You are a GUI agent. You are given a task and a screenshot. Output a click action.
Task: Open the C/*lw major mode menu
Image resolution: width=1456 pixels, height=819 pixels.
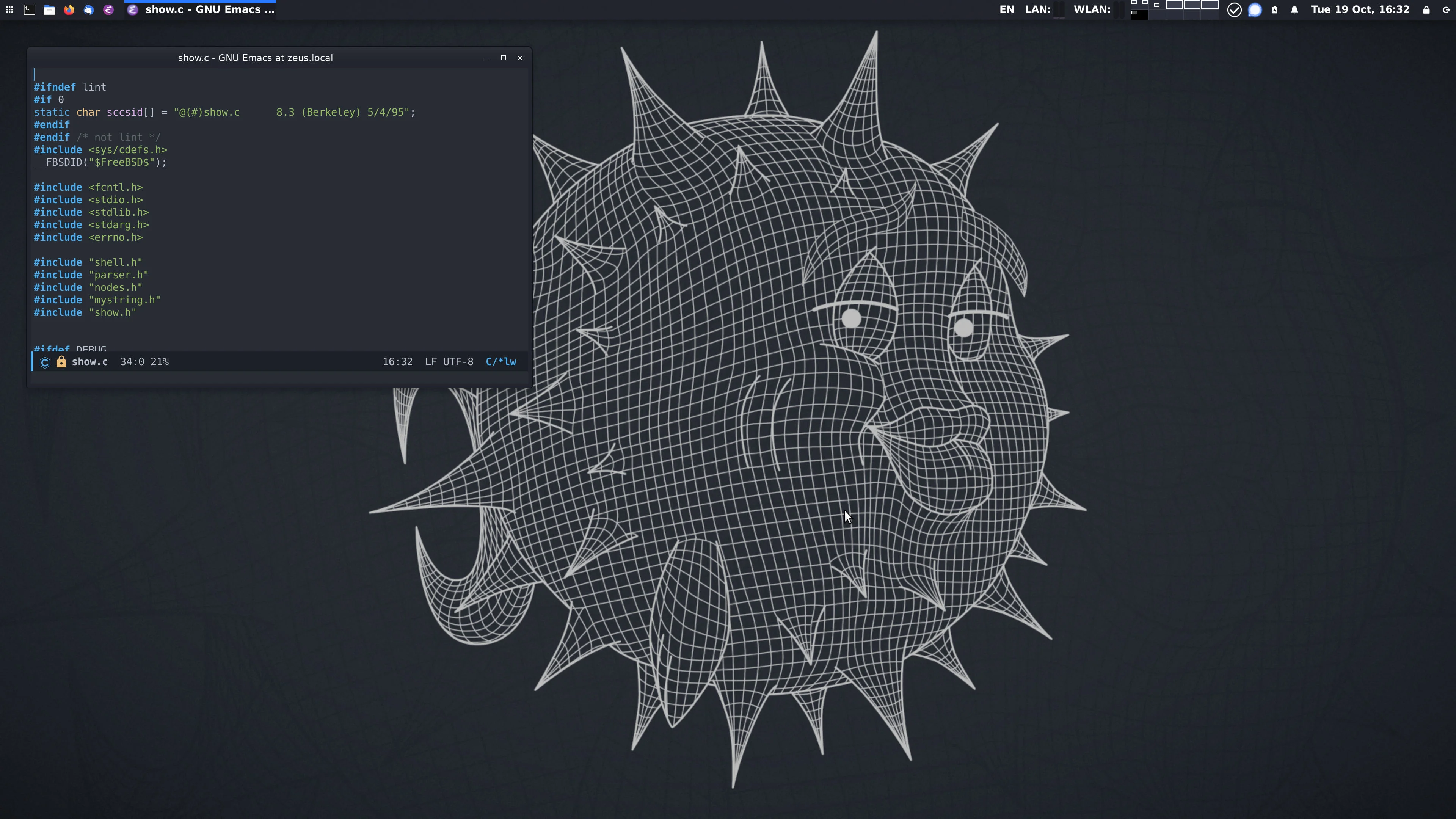(x=501, y=362)
